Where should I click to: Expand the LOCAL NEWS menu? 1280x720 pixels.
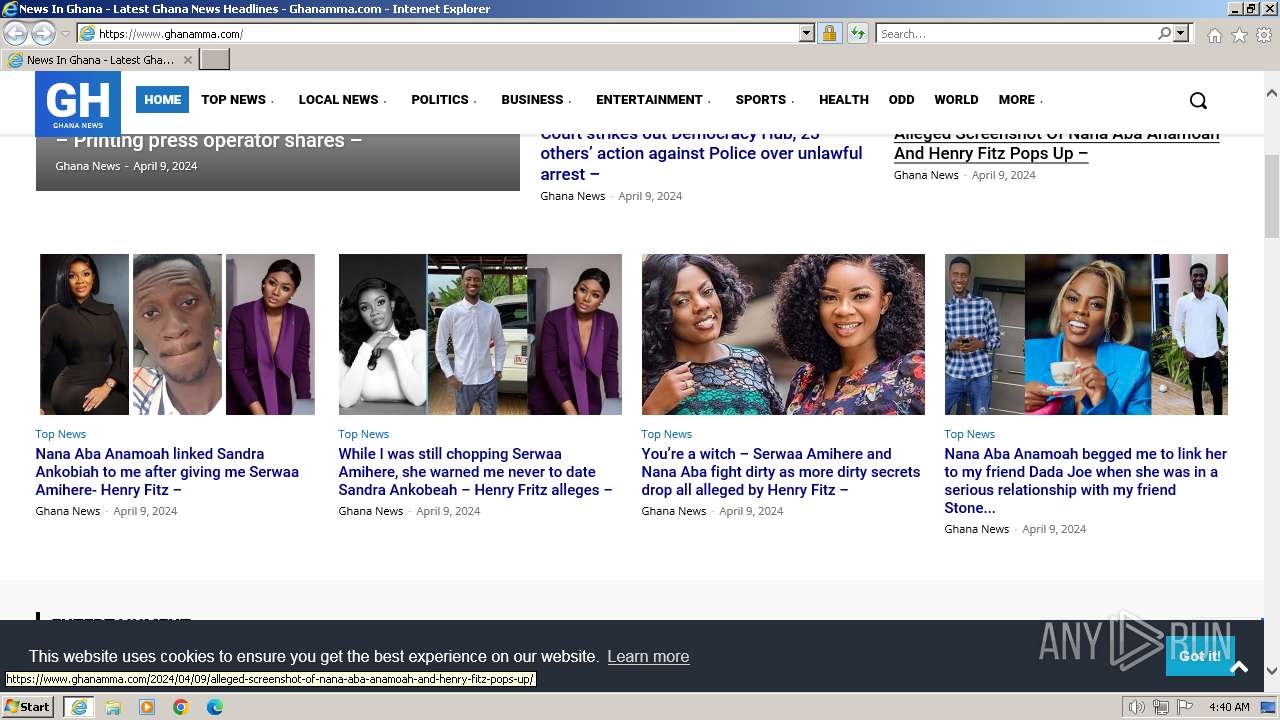[x=342, y=100]
